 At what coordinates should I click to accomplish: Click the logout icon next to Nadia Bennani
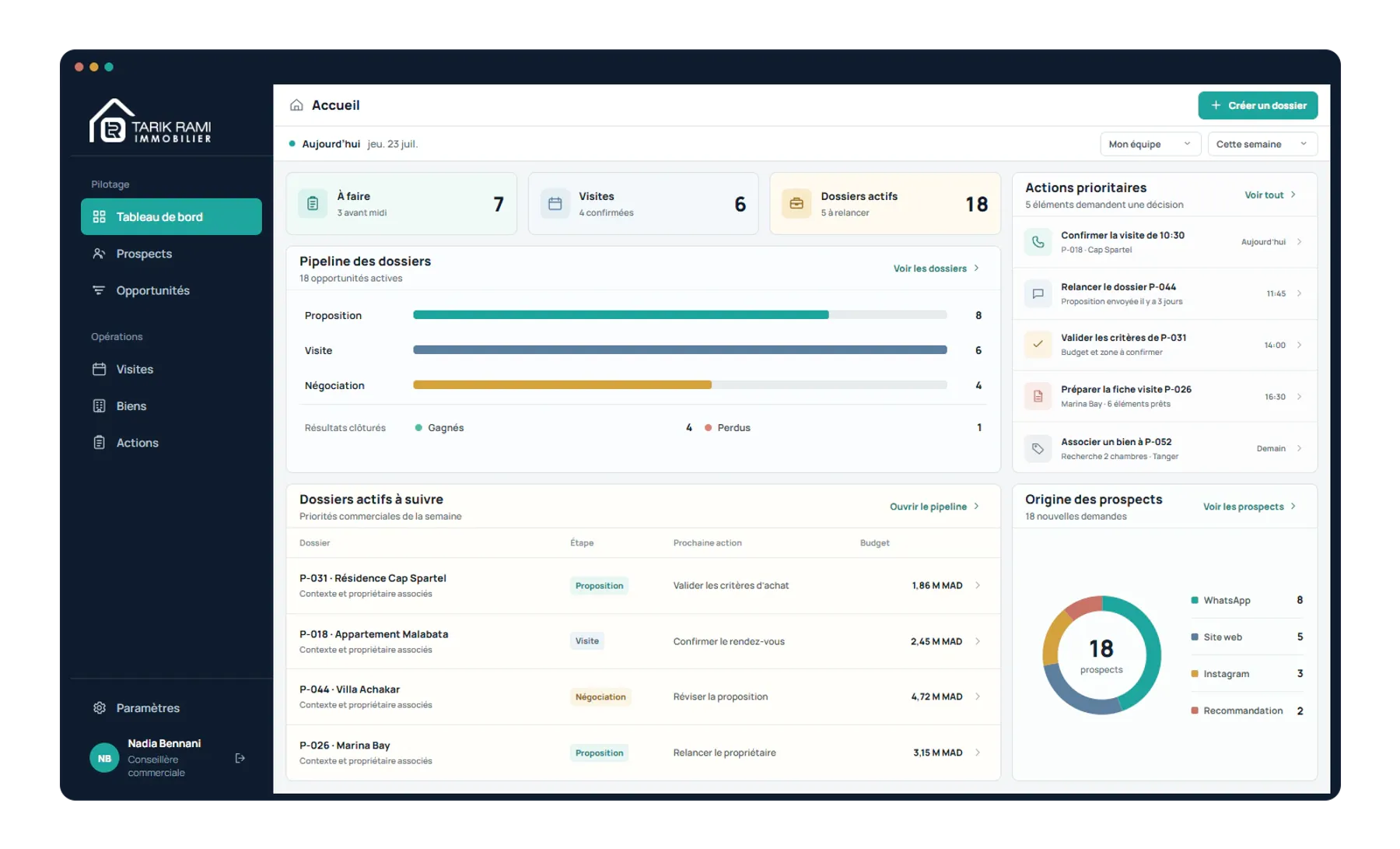coord(240,758)
